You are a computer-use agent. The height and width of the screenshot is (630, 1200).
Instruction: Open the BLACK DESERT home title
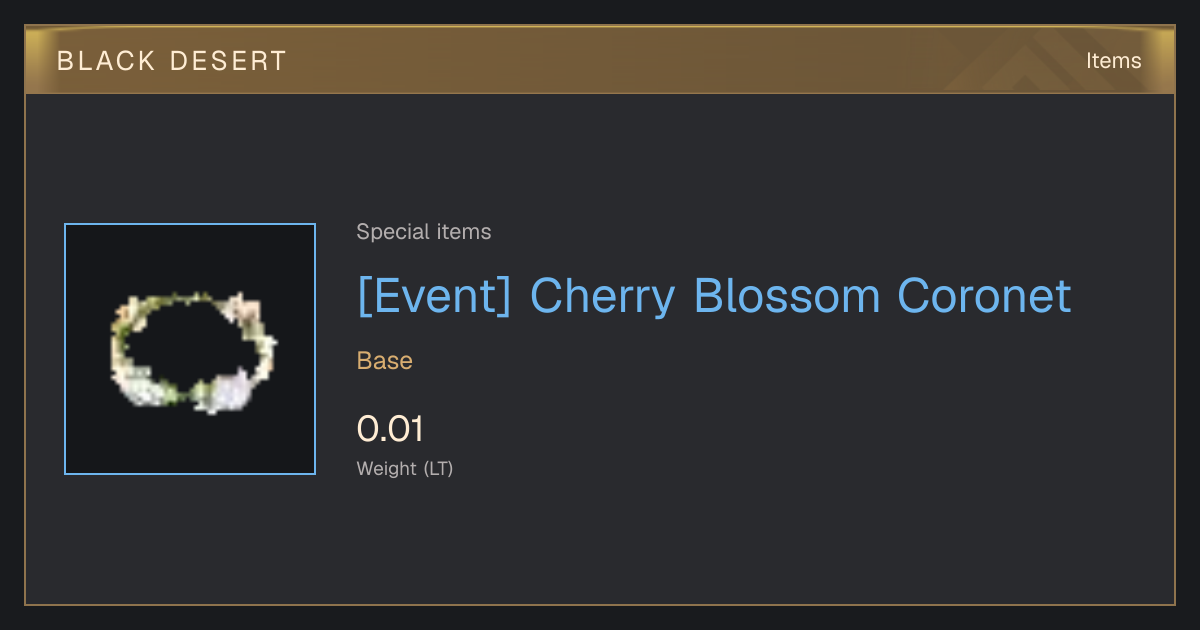tap(172, 61)
